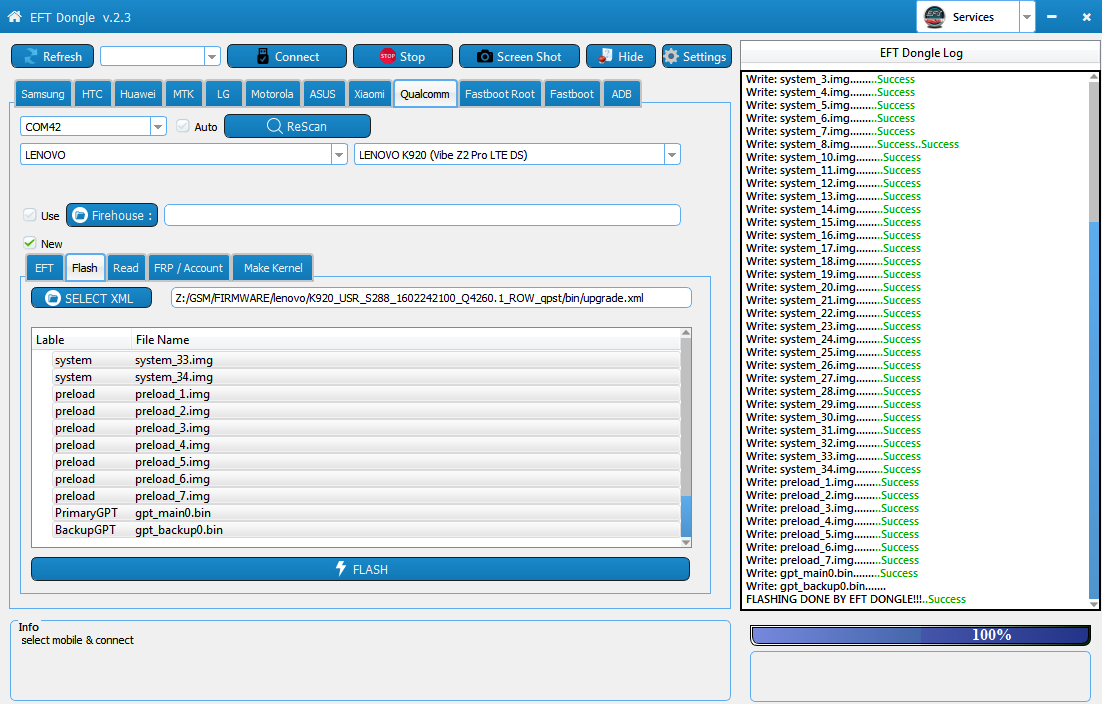
Task: Click the Screen Shot button
Action: click(x=519, y=56)
